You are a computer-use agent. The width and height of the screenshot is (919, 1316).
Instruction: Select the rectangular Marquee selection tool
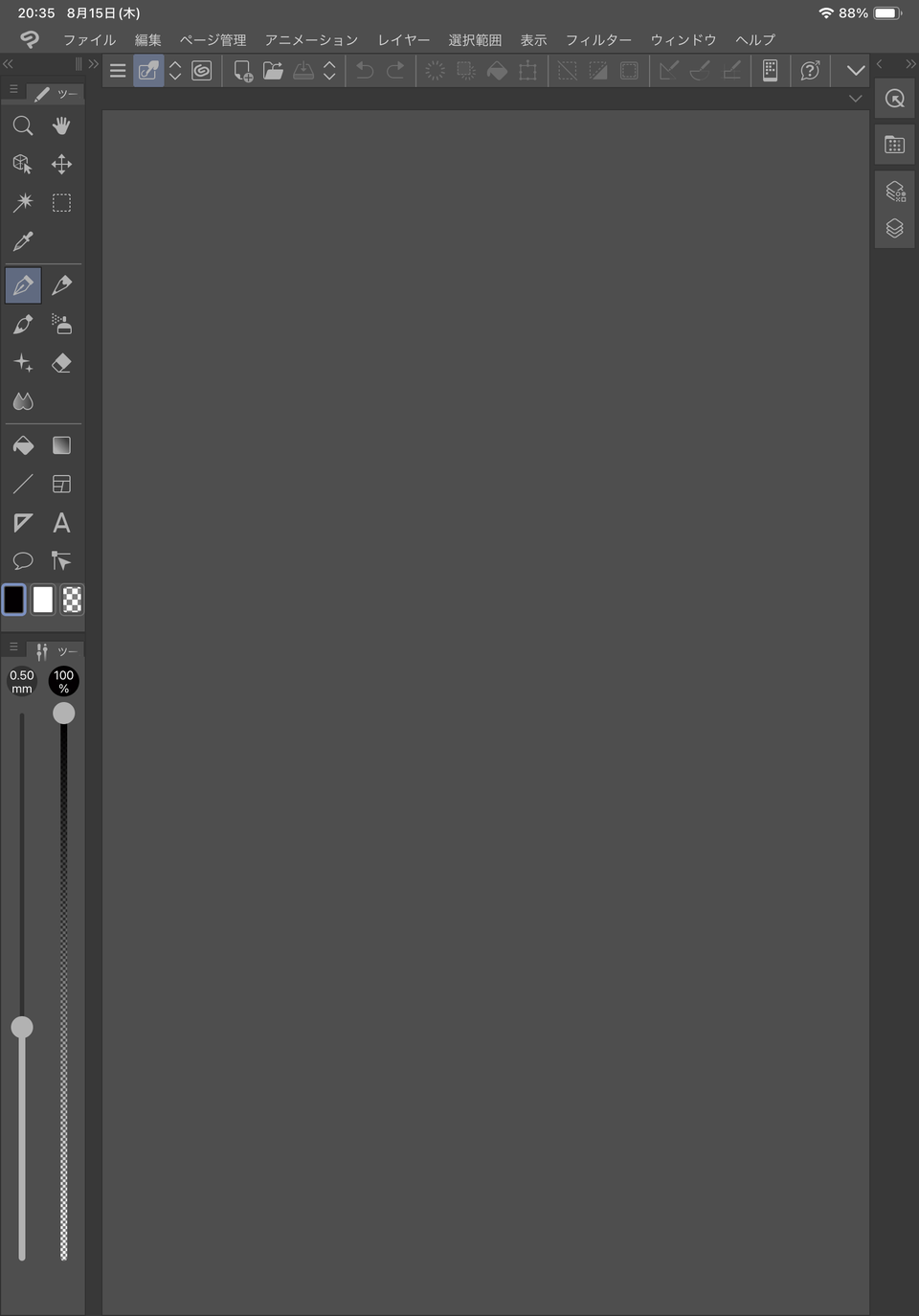(x=61, y=202)
